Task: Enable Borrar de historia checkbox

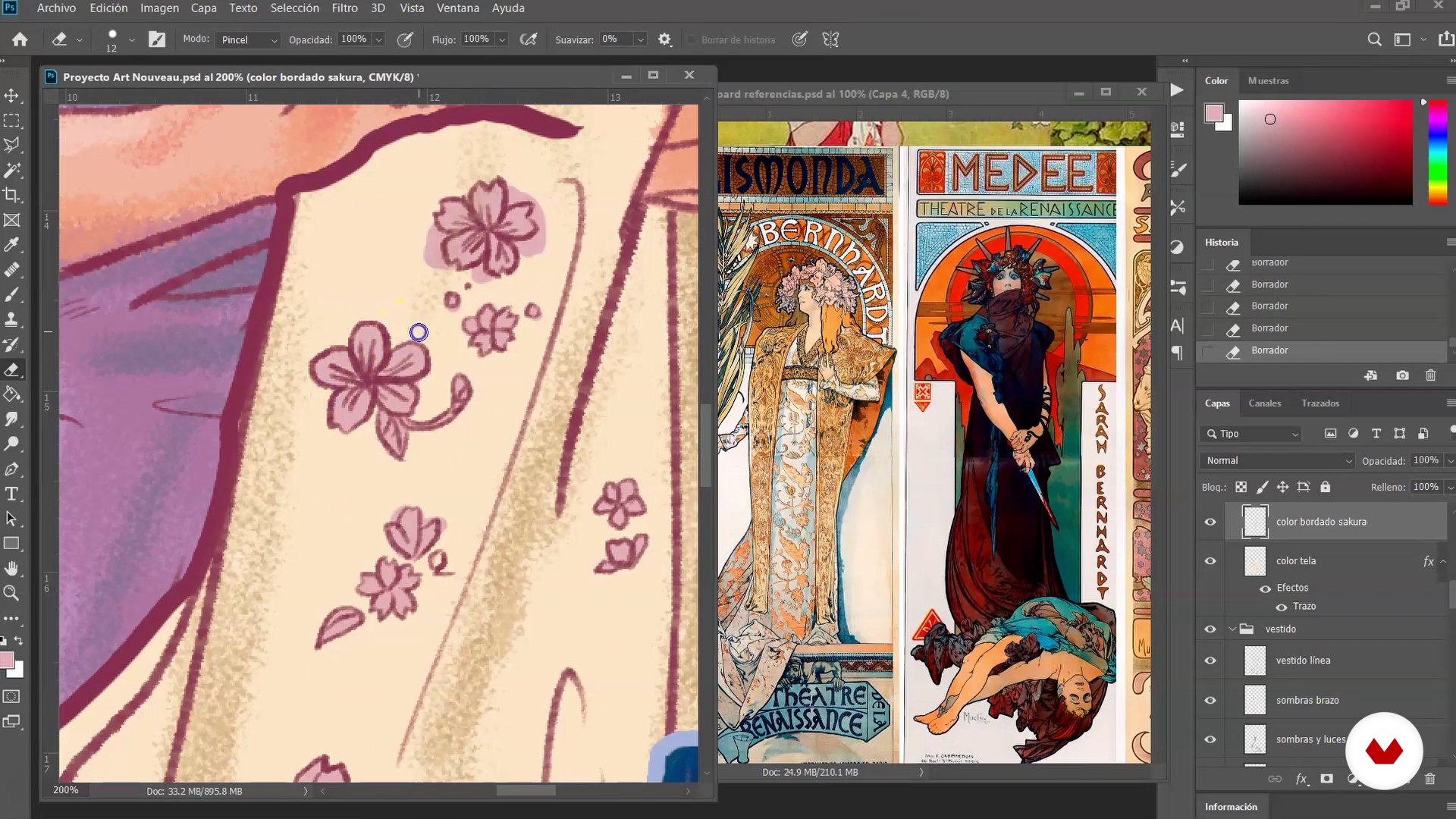Action: click(x=691, y=39)
